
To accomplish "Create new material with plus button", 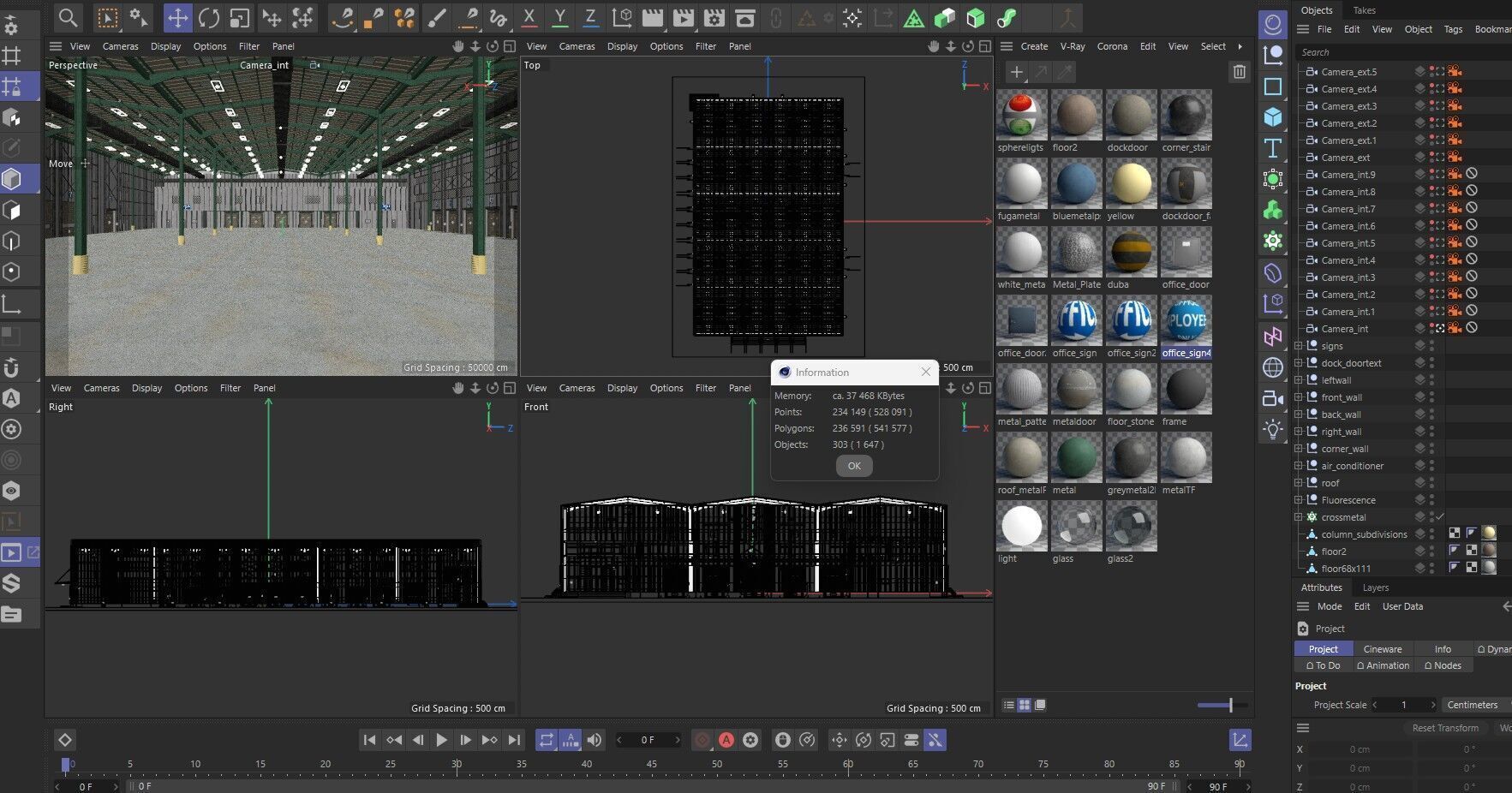I will (x=1016, y=72).
